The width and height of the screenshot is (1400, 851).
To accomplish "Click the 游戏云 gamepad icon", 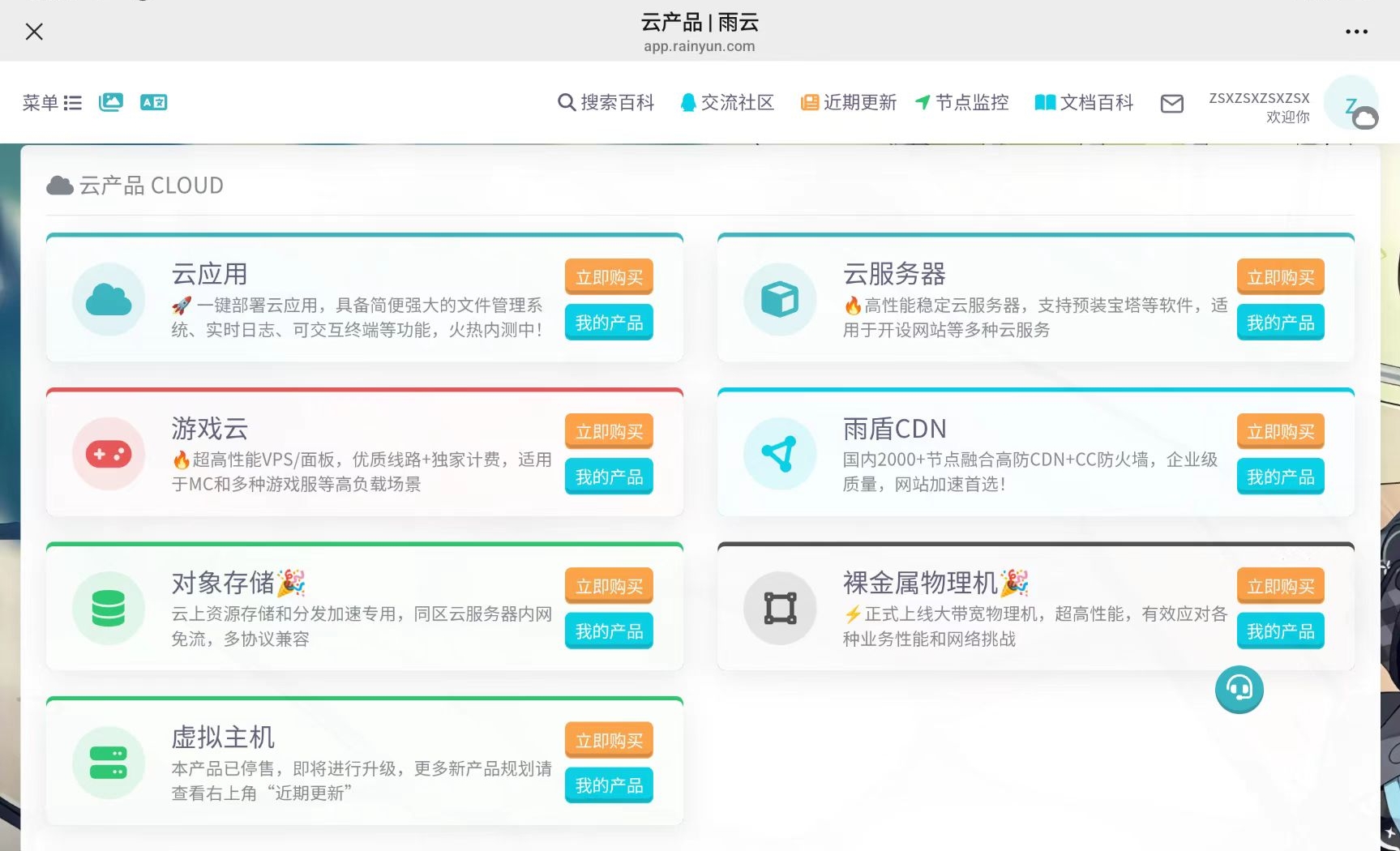I will click(109, 454).
